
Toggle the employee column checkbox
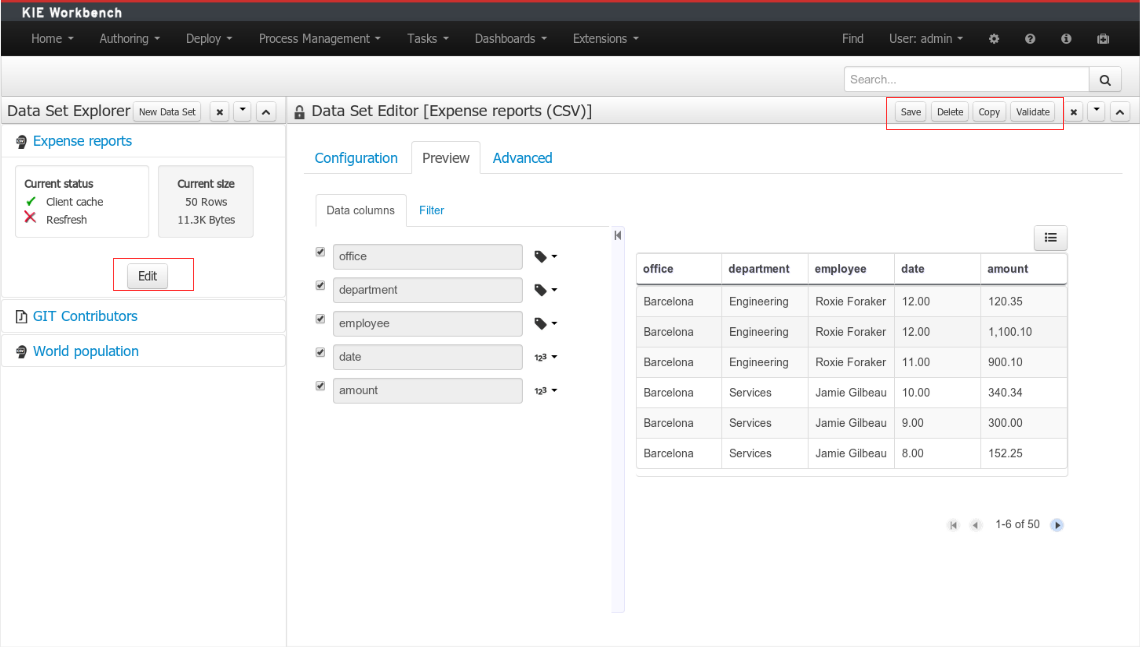click(321, 319)
